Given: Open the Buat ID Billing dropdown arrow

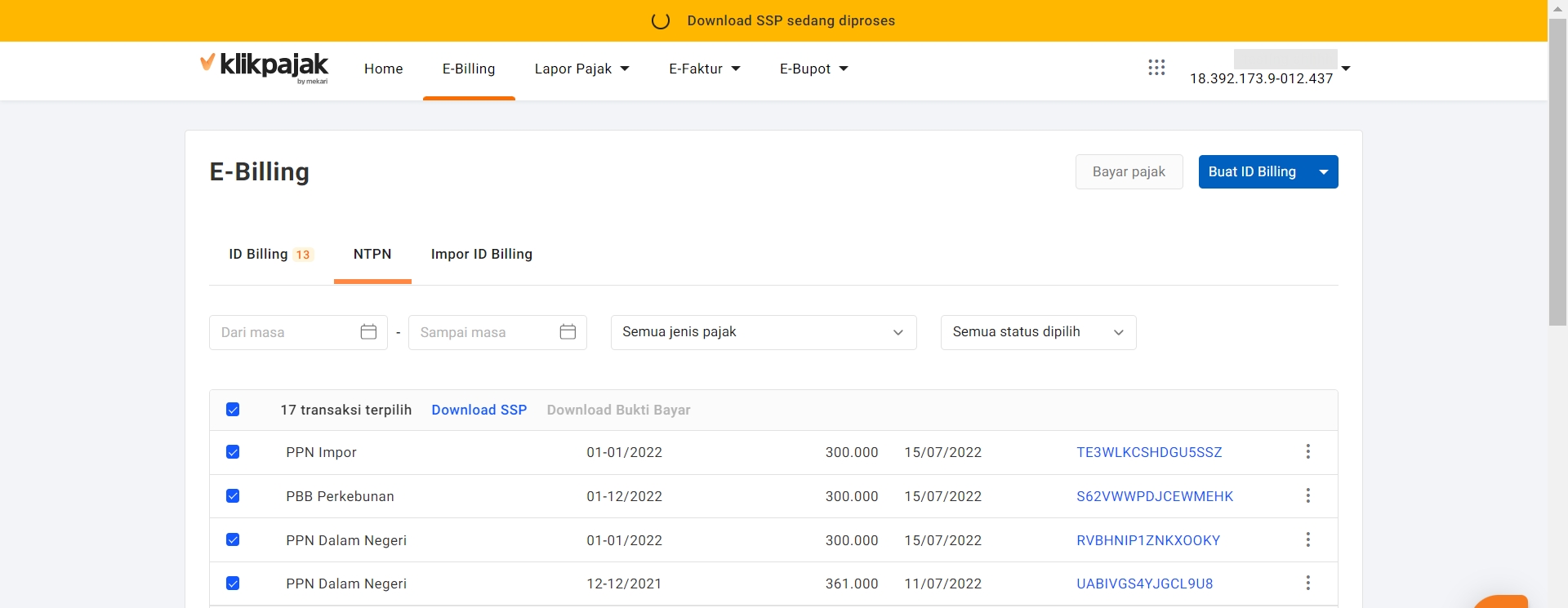Looking at the screenshot, I should tap(1323, 172).
